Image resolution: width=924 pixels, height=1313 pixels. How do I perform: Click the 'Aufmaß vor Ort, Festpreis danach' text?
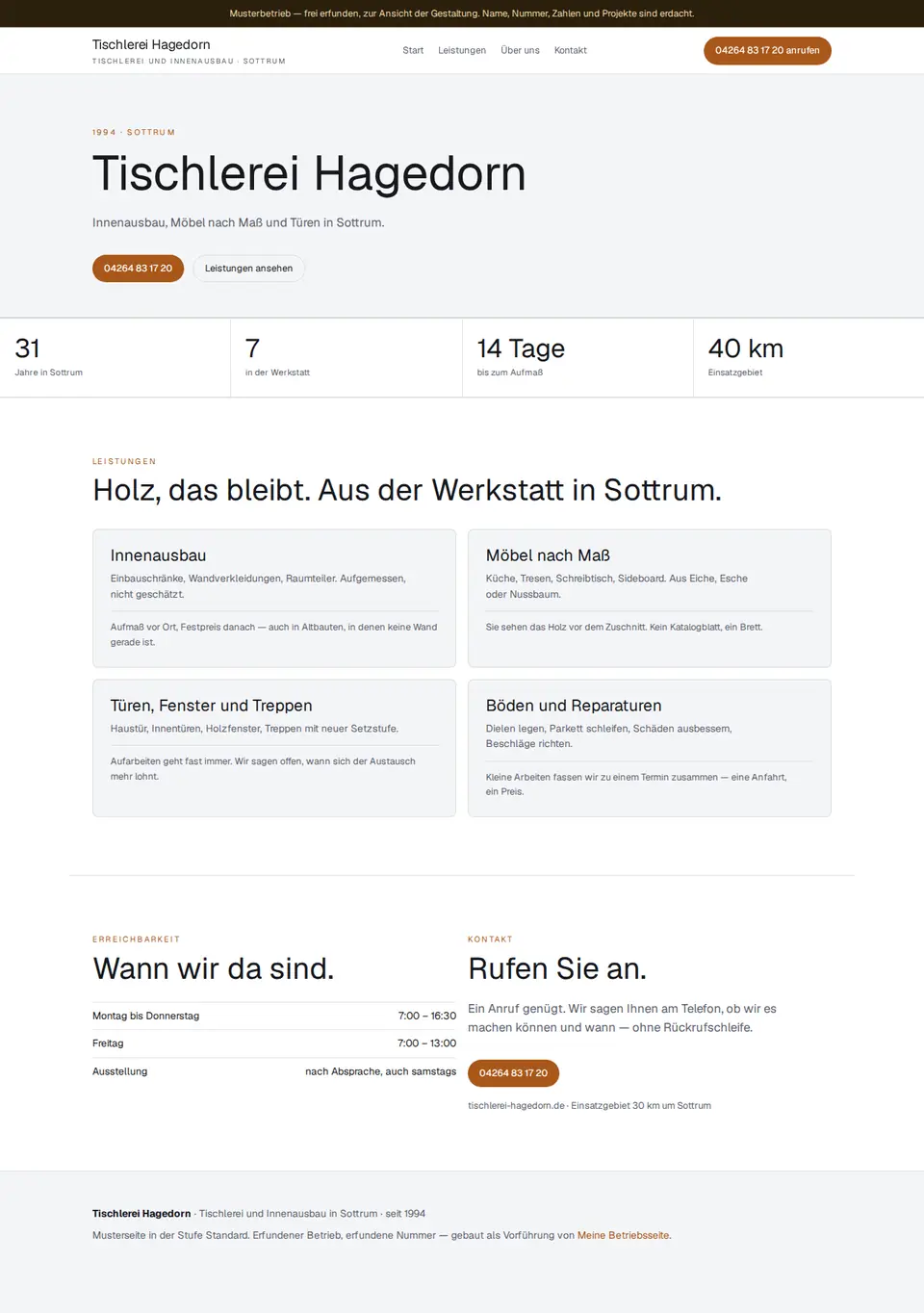pos(273,634)
